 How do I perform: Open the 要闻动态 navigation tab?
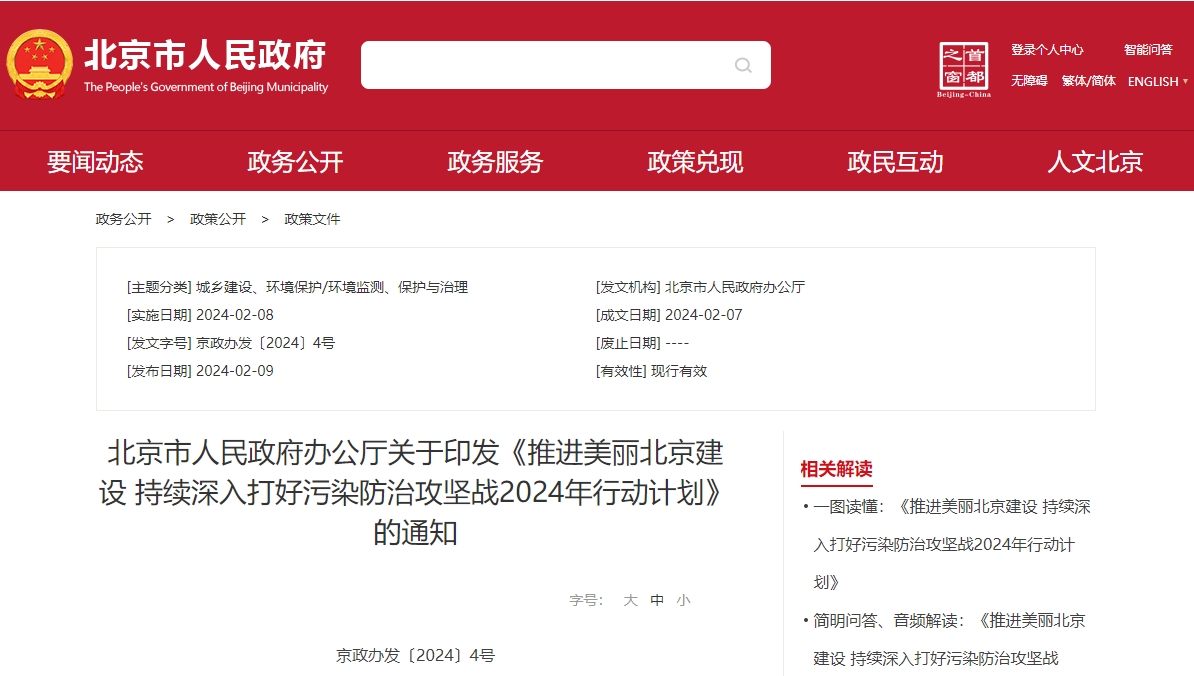click(x=95, y=161)
